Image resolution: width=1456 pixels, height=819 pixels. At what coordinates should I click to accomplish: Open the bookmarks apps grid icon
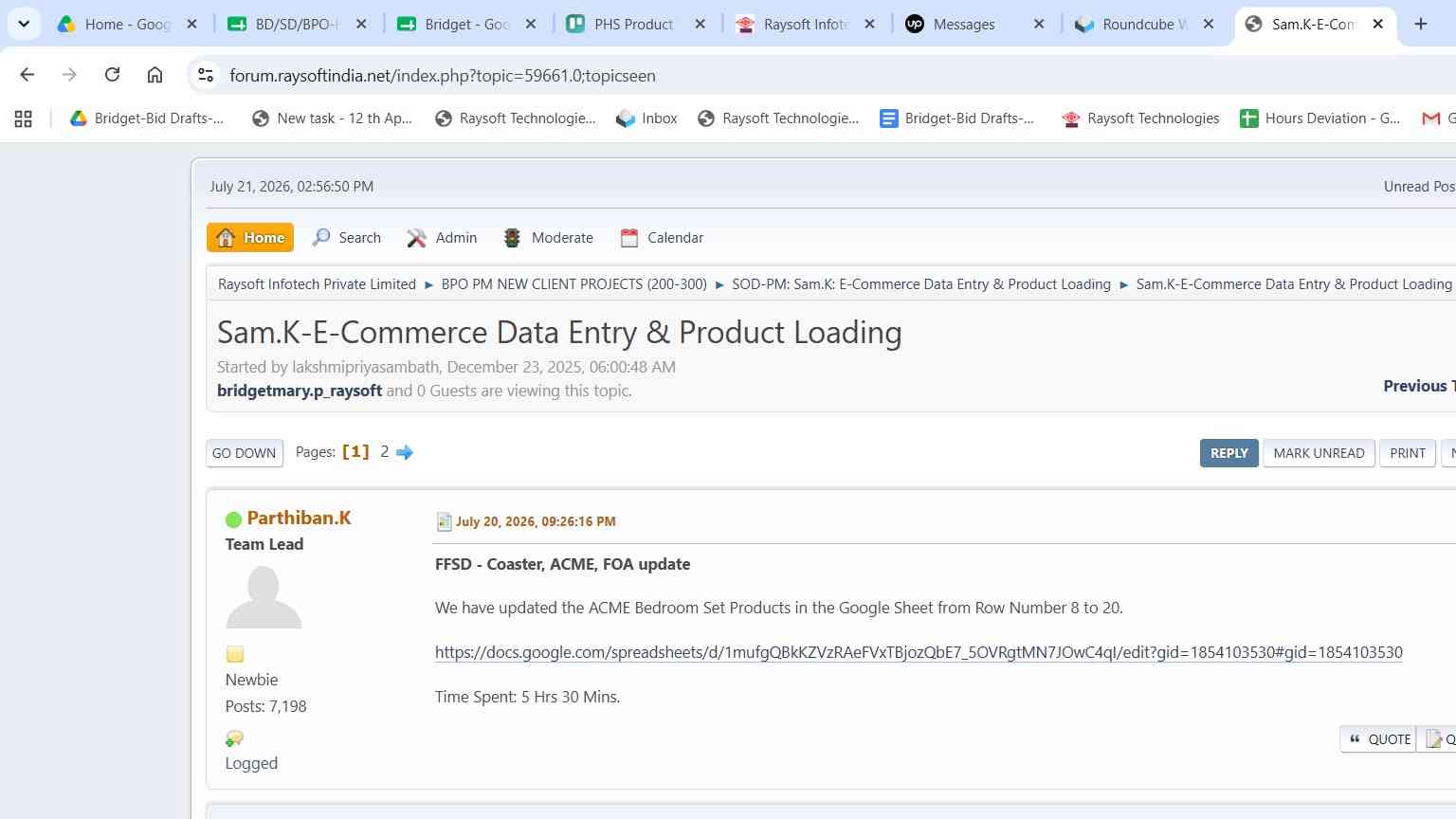click(x=23, y=118)
